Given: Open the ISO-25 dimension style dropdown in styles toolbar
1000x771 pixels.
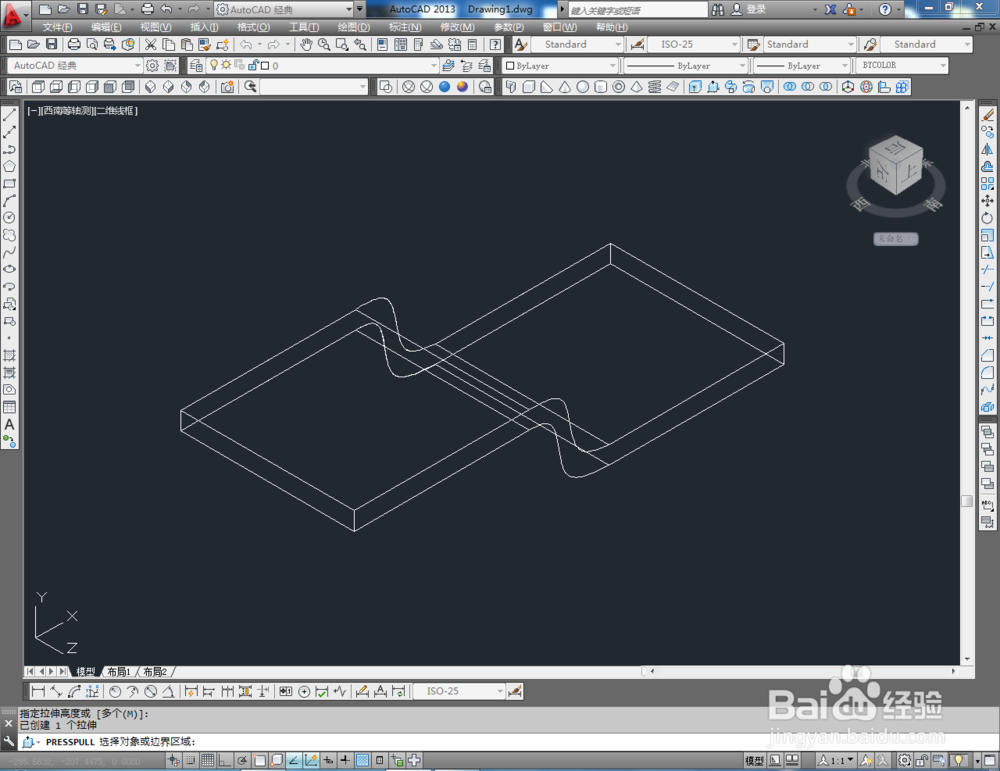Looking at the screenshot, I should tap(694, 44).
